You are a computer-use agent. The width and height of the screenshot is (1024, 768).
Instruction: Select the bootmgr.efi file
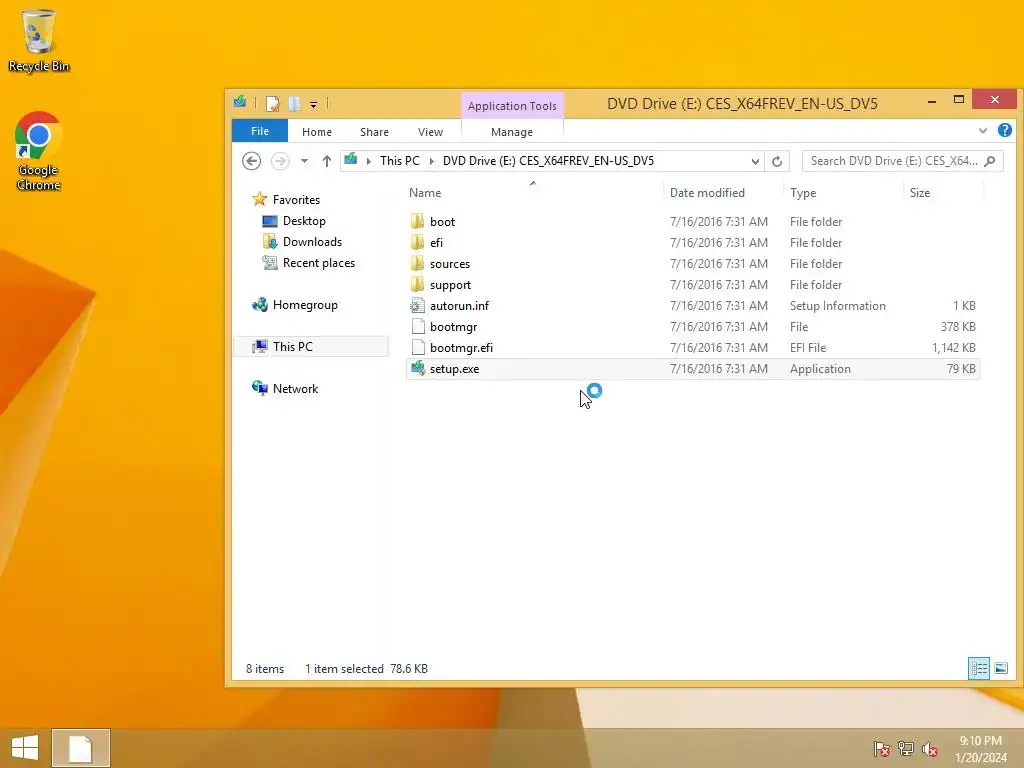click(452, 347)
